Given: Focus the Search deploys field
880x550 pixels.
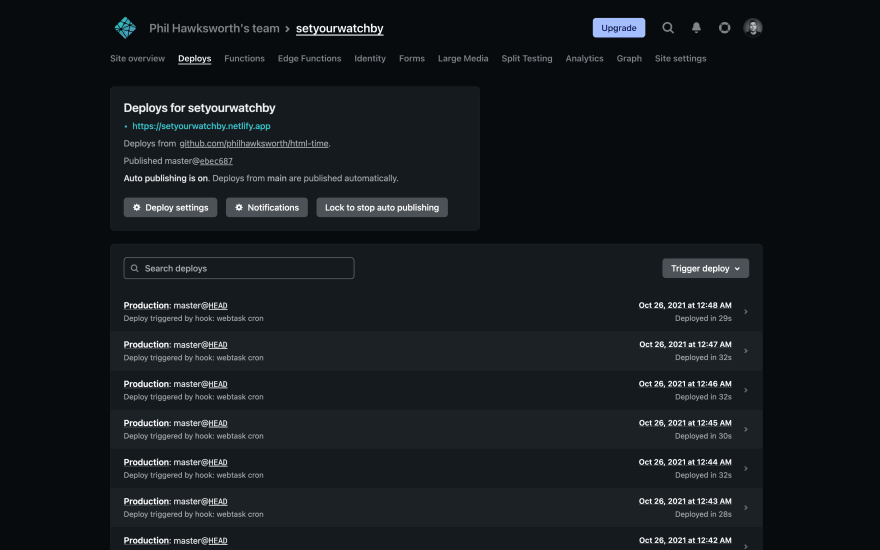Looking at the screenshot, I should (x=239, y=268).
